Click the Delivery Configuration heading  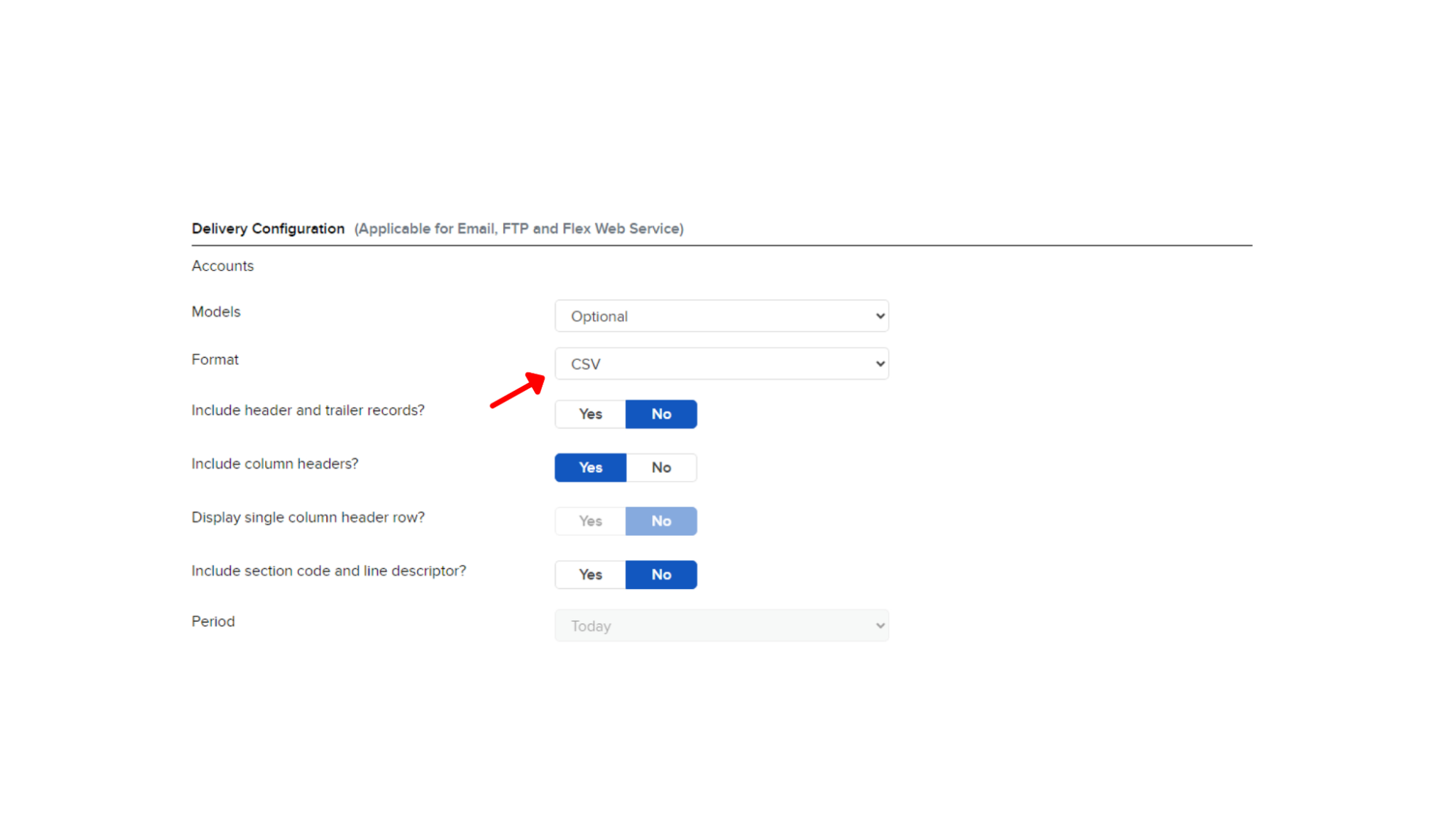click(x=268, y=229)
